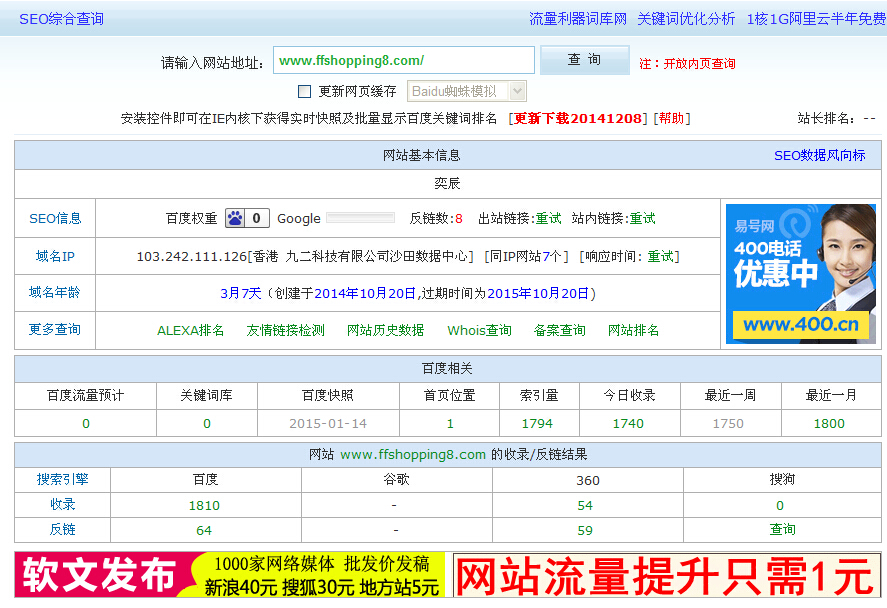Click the Google PageRank bar
The image size is (887, 608).
pos(360,218)
